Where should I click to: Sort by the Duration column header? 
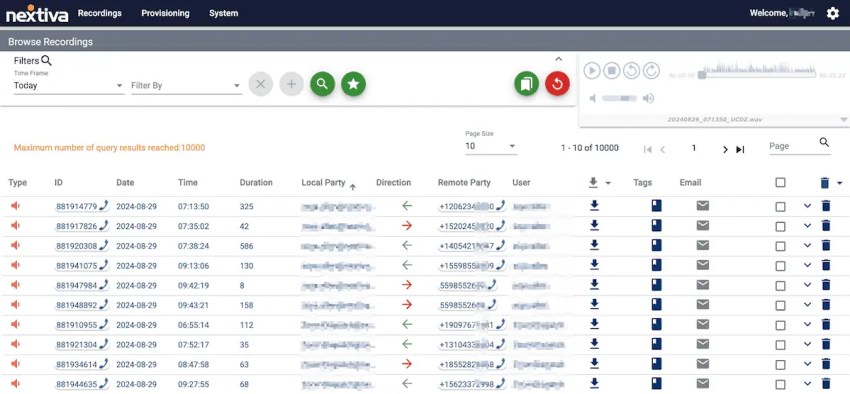256,183
